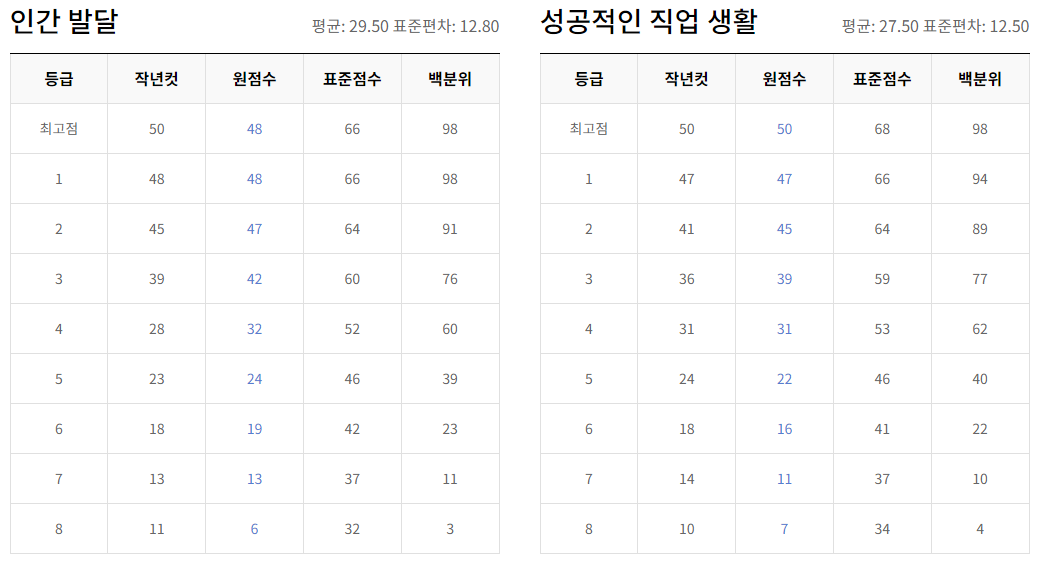Click 백분위 header in 인간 발달 table
The width and height of the screenshot is (1038, 562).
(450, 79)
